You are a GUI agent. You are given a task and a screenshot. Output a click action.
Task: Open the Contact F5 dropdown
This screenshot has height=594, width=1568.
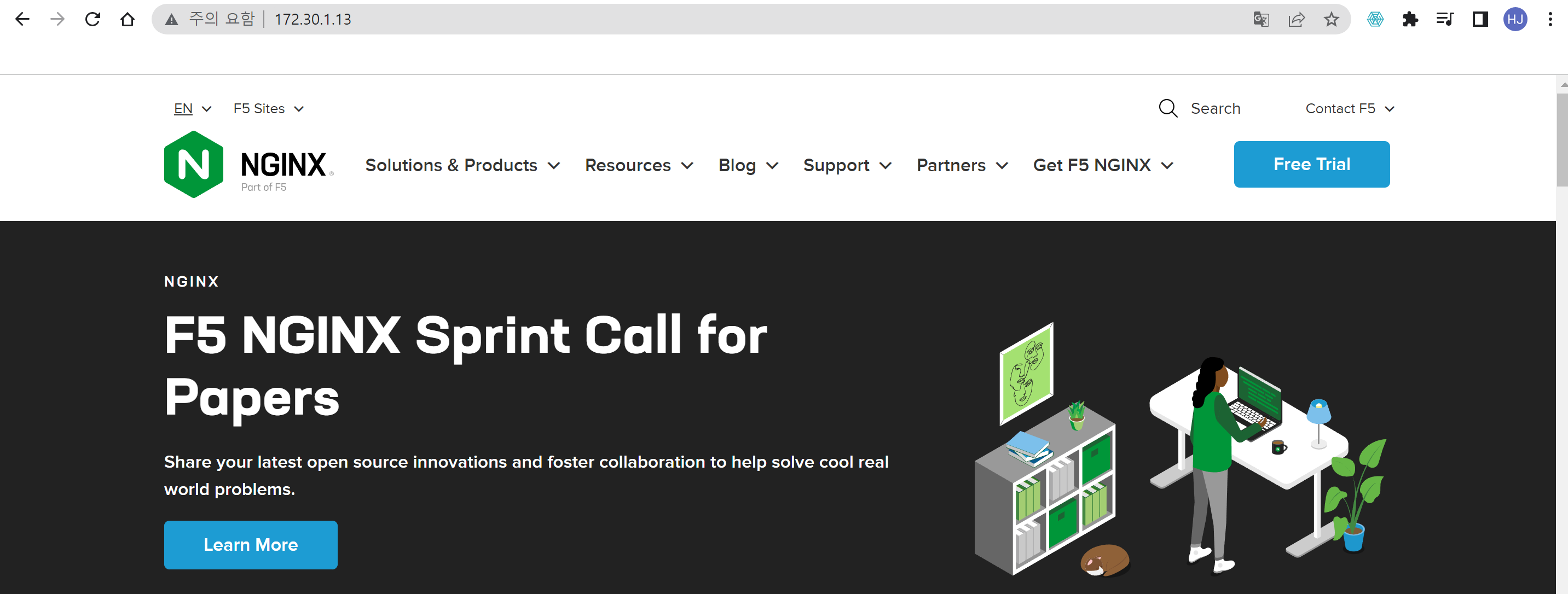coord(1349,108)
